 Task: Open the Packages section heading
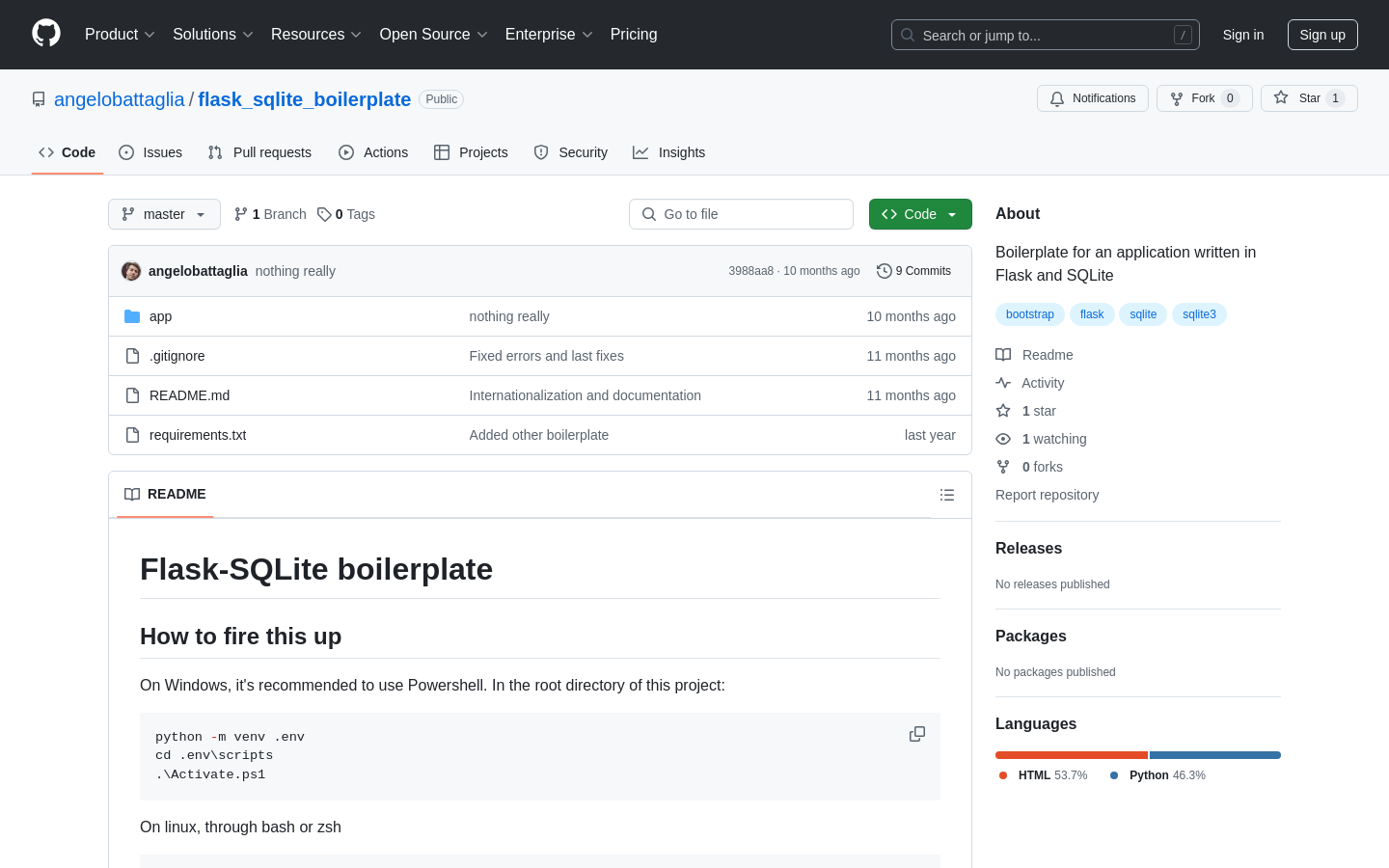tap(1031, 636)
